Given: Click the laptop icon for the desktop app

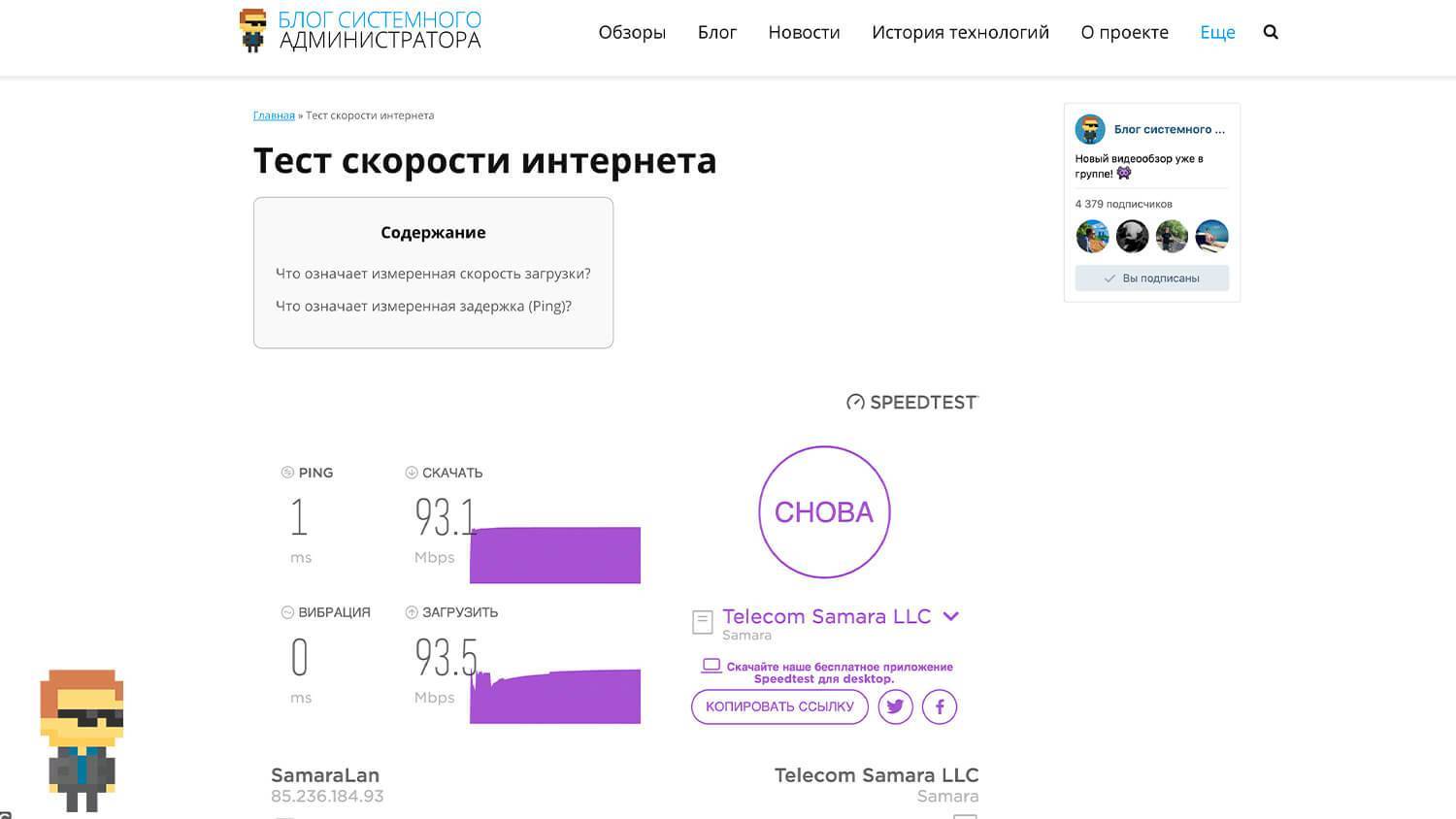Looking at the screenshot, I should (711, 666).
